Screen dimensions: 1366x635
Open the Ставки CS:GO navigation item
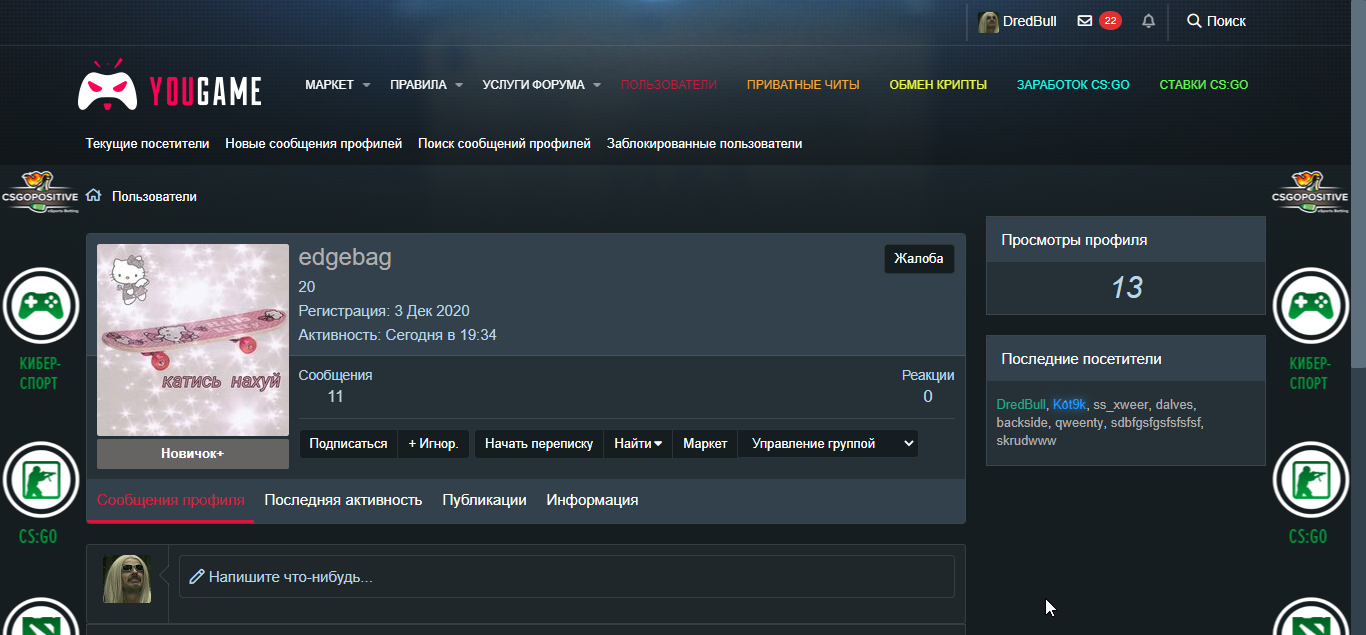tap(1204, 85)
